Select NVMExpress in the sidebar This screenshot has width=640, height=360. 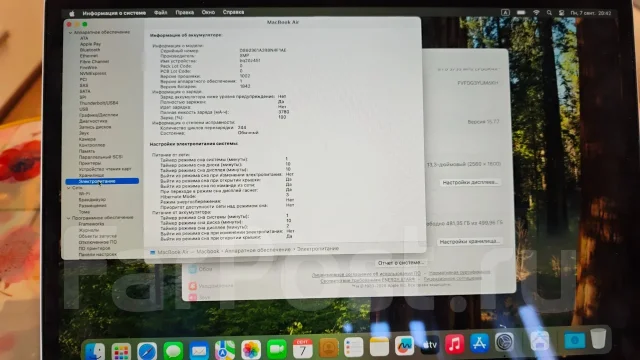[x=93, y=73]
